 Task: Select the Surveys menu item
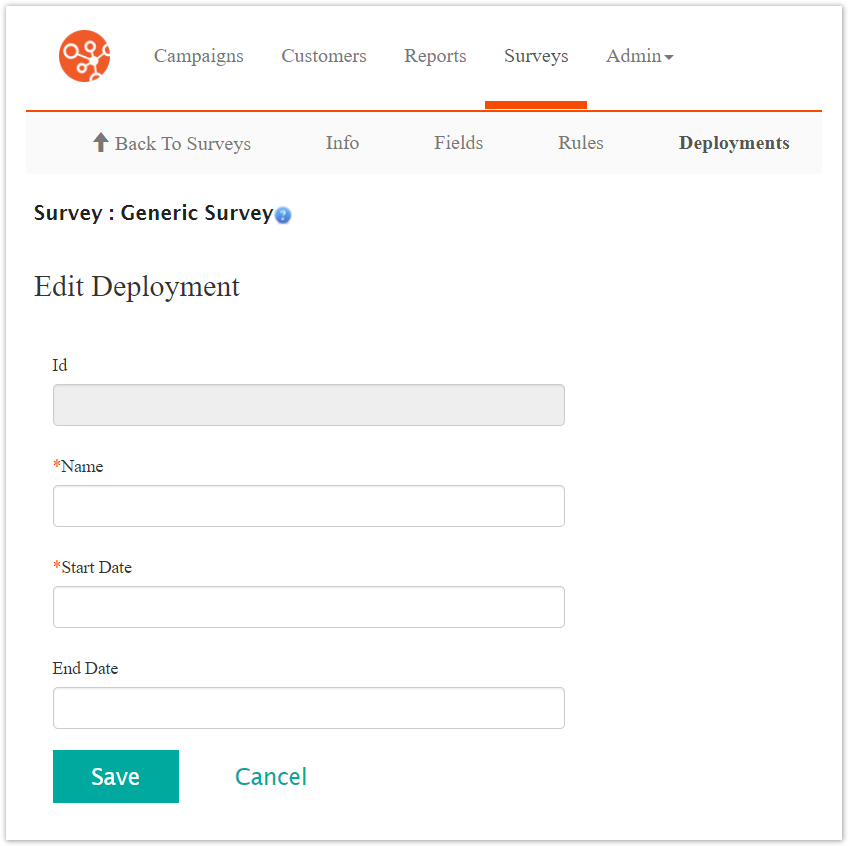pos(536,56)
